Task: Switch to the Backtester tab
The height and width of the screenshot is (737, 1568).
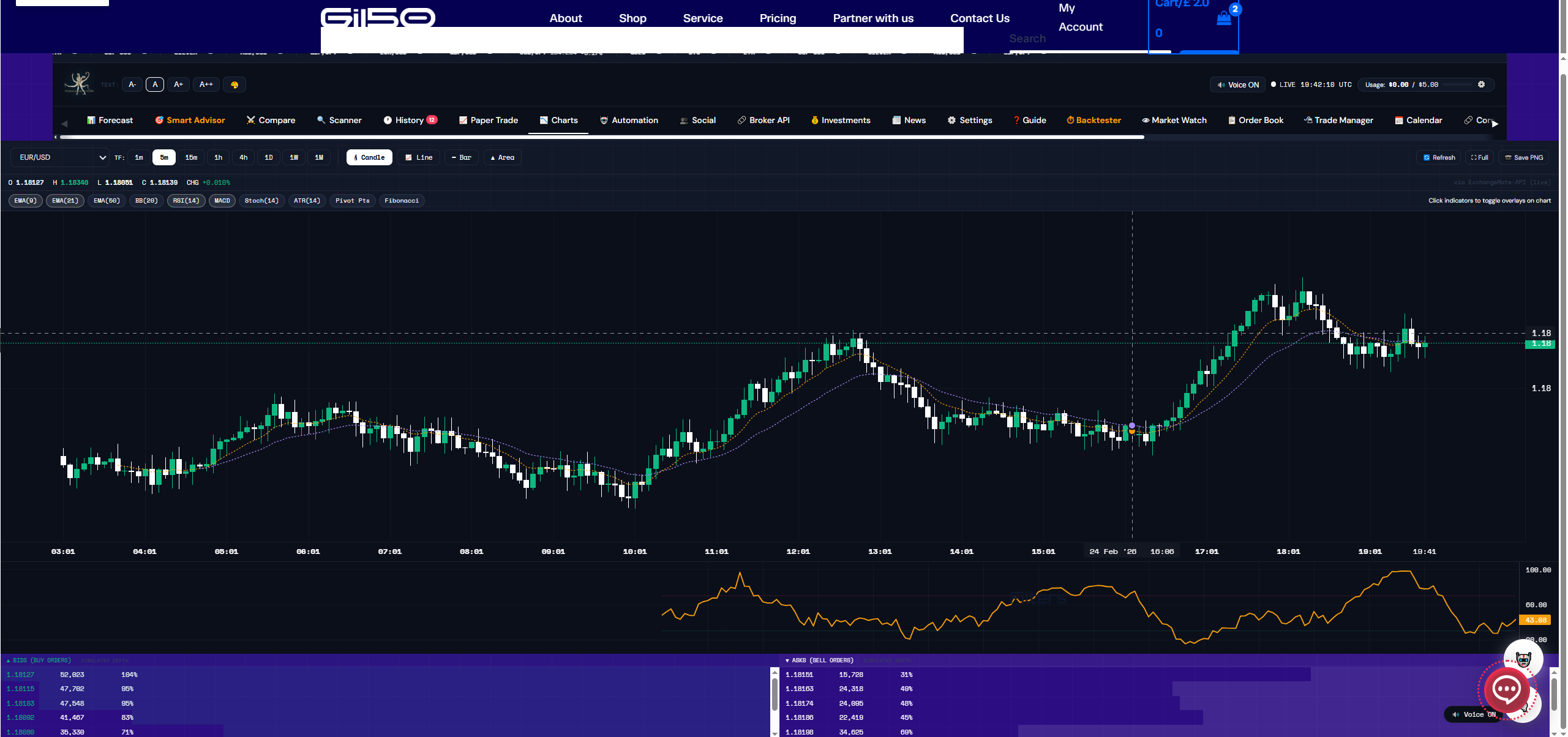Action: click(x=1093, y=120)
